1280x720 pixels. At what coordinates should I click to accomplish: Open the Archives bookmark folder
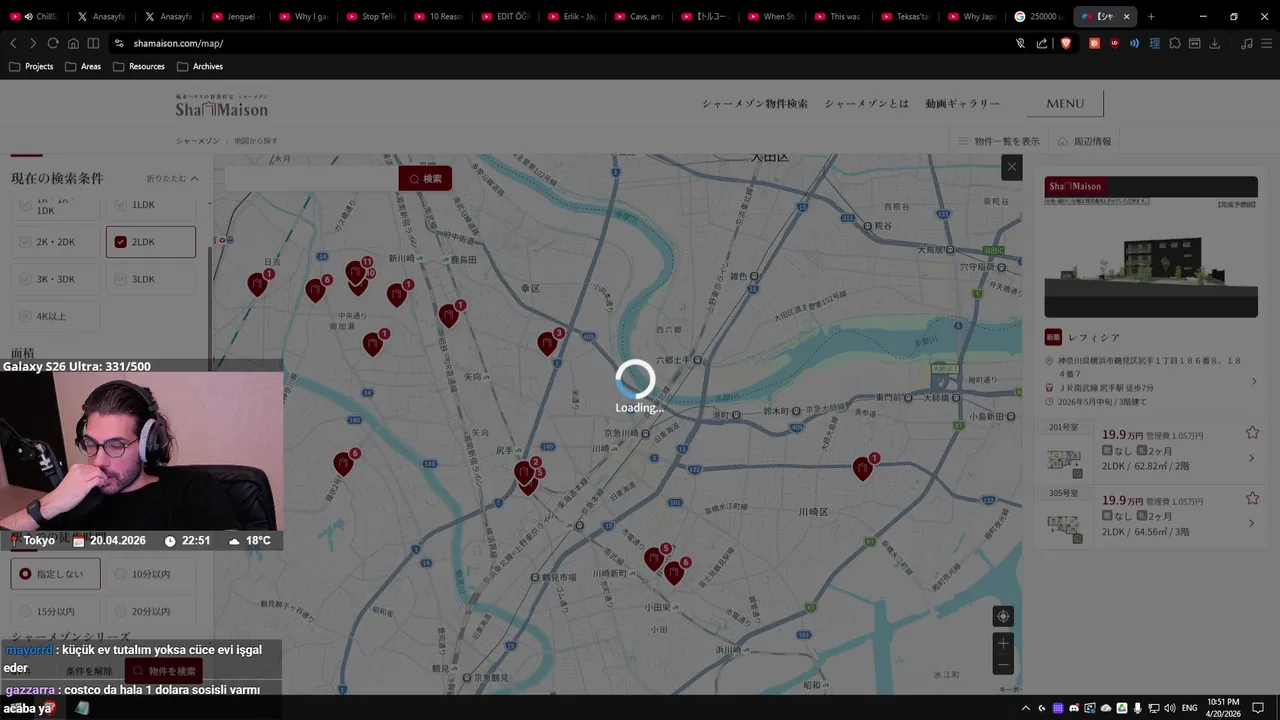click(x=199, y=66)
